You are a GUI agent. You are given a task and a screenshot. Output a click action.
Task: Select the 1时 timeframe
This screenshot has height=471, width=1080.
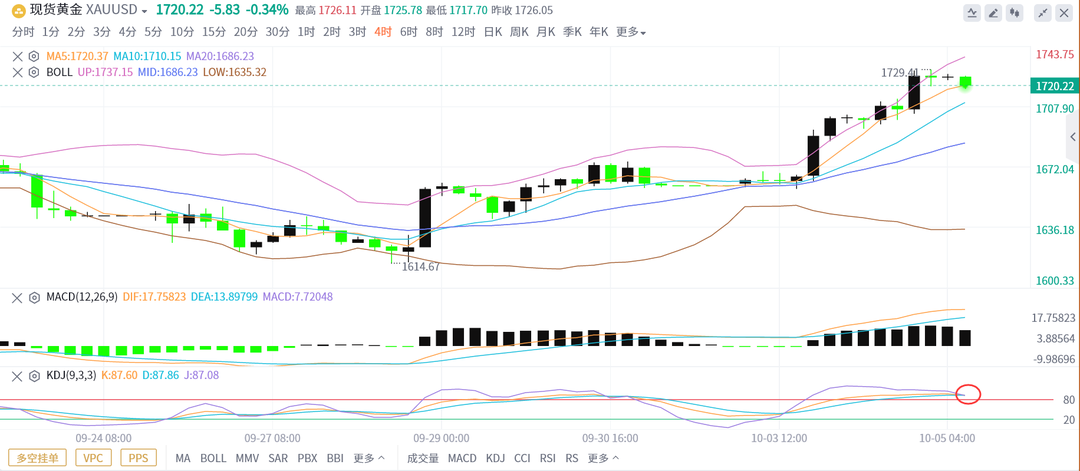pyautogui.click(x=307, y=32)
